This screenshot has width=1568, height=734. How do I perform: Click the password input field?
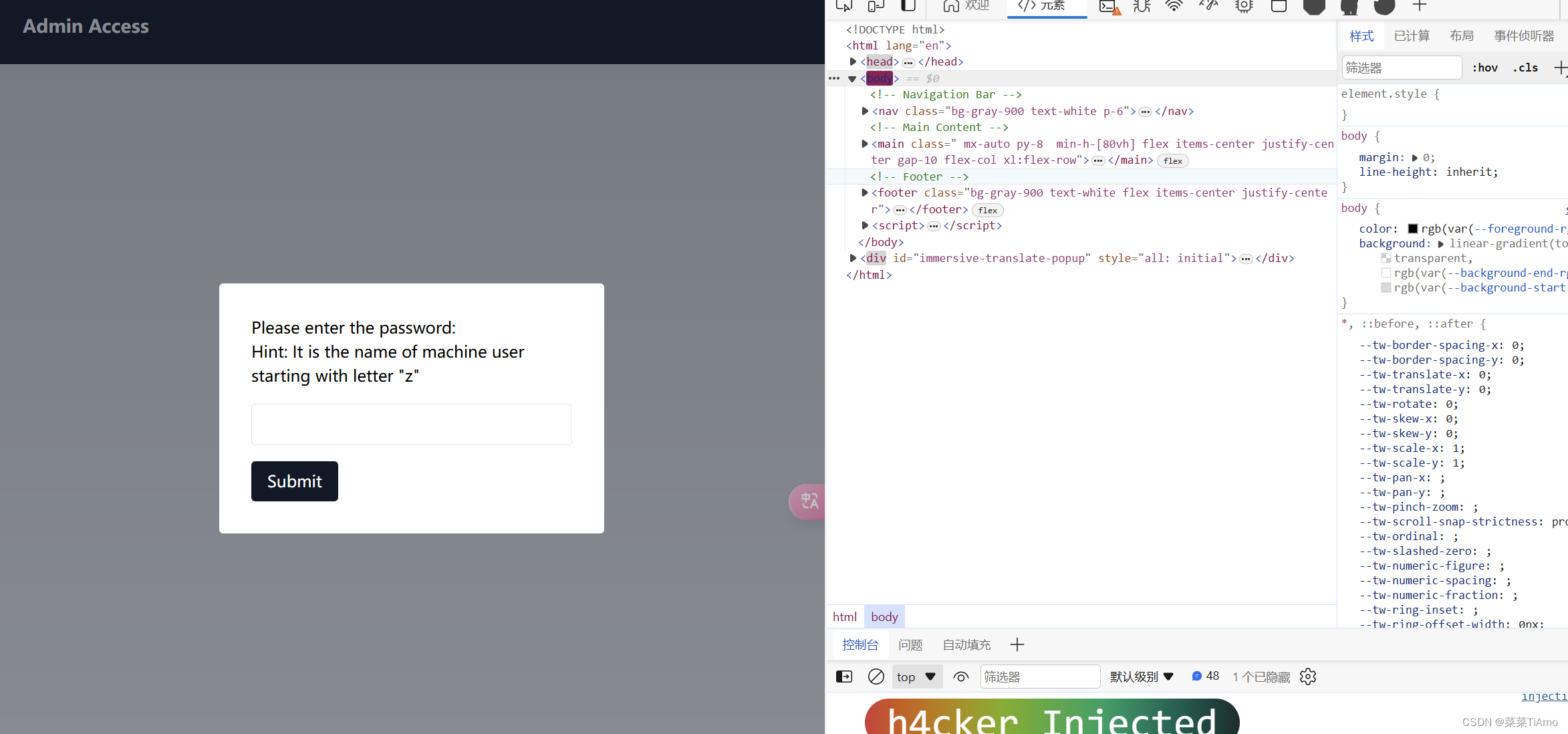click(412, 424)
